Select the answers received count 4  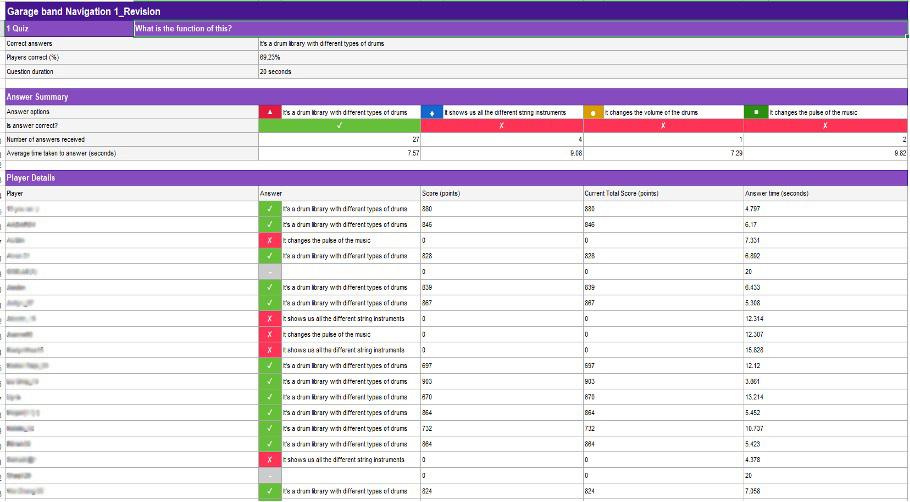tap(501, 140)
